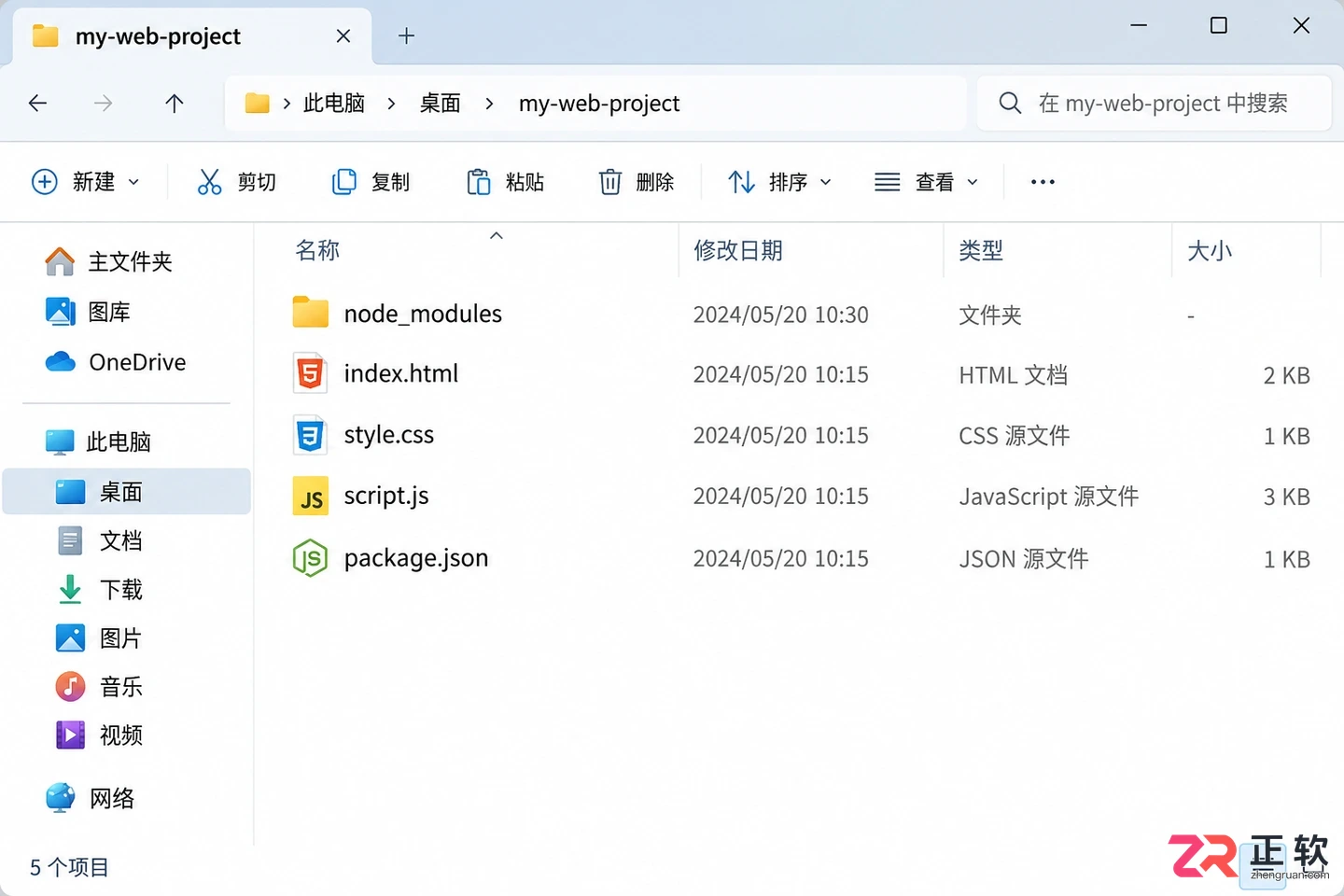The image size is (1344, 896).
Task: Select the my-web-project tab
Action: click(192, 37)
